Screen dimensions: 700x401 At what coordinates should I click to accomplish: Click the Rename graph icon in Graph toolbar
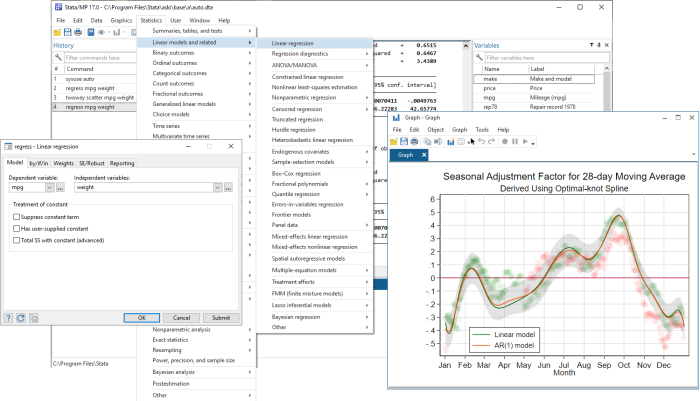click(x=438, y=142)
